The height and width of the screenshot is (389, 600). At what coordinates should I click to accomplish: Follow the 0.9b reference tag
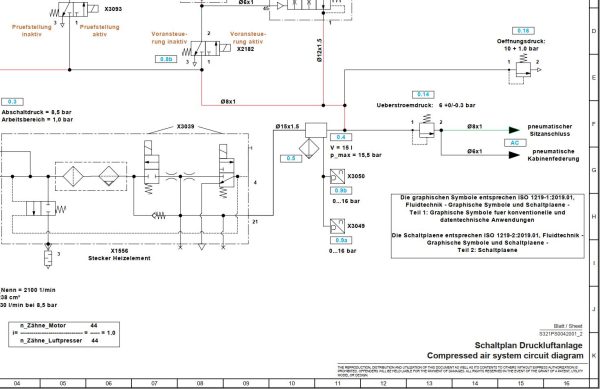(x=341, y=190)
